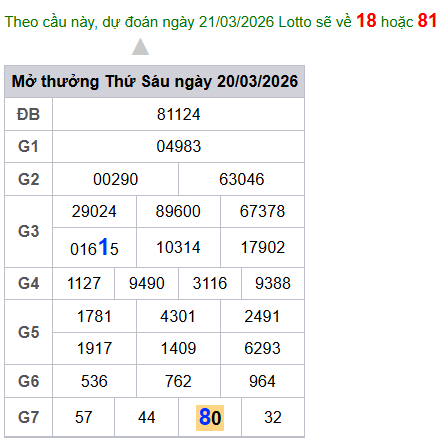Click the G5 row label

click(x=29, y=332)
